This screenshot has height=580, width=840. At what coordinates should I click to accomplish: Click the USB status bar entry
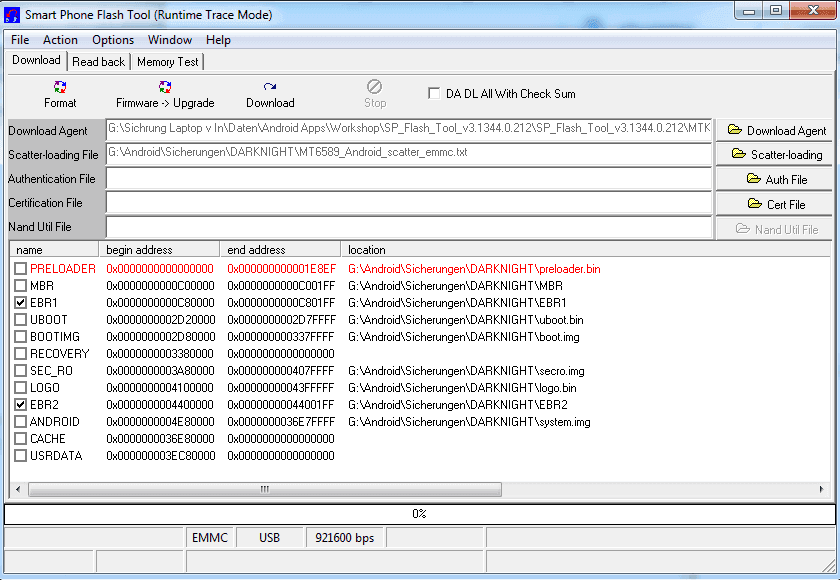click(269, 538)
